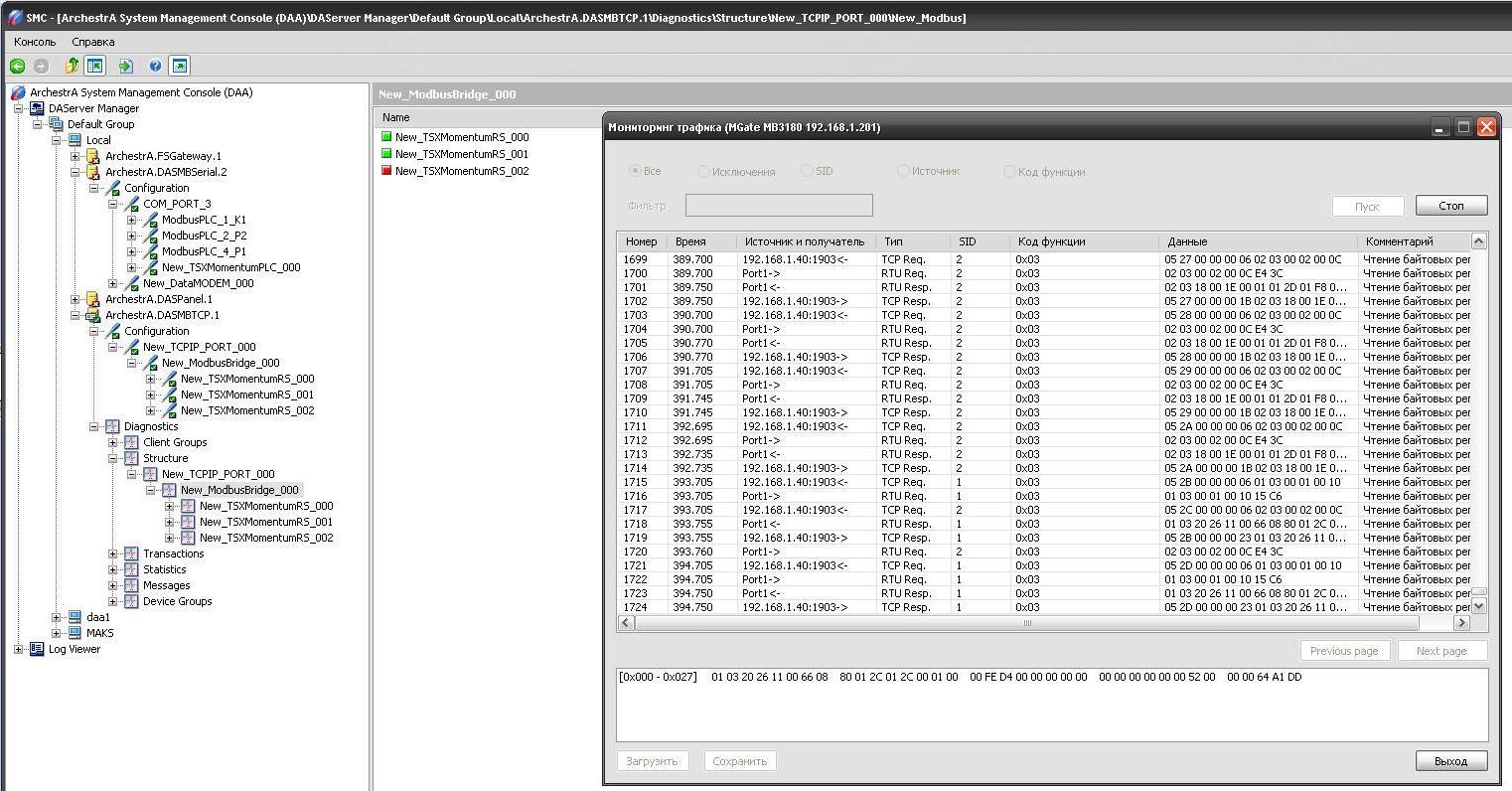Click the Export list toolbar icon
1512x791 pixels.
pos(126,67)
